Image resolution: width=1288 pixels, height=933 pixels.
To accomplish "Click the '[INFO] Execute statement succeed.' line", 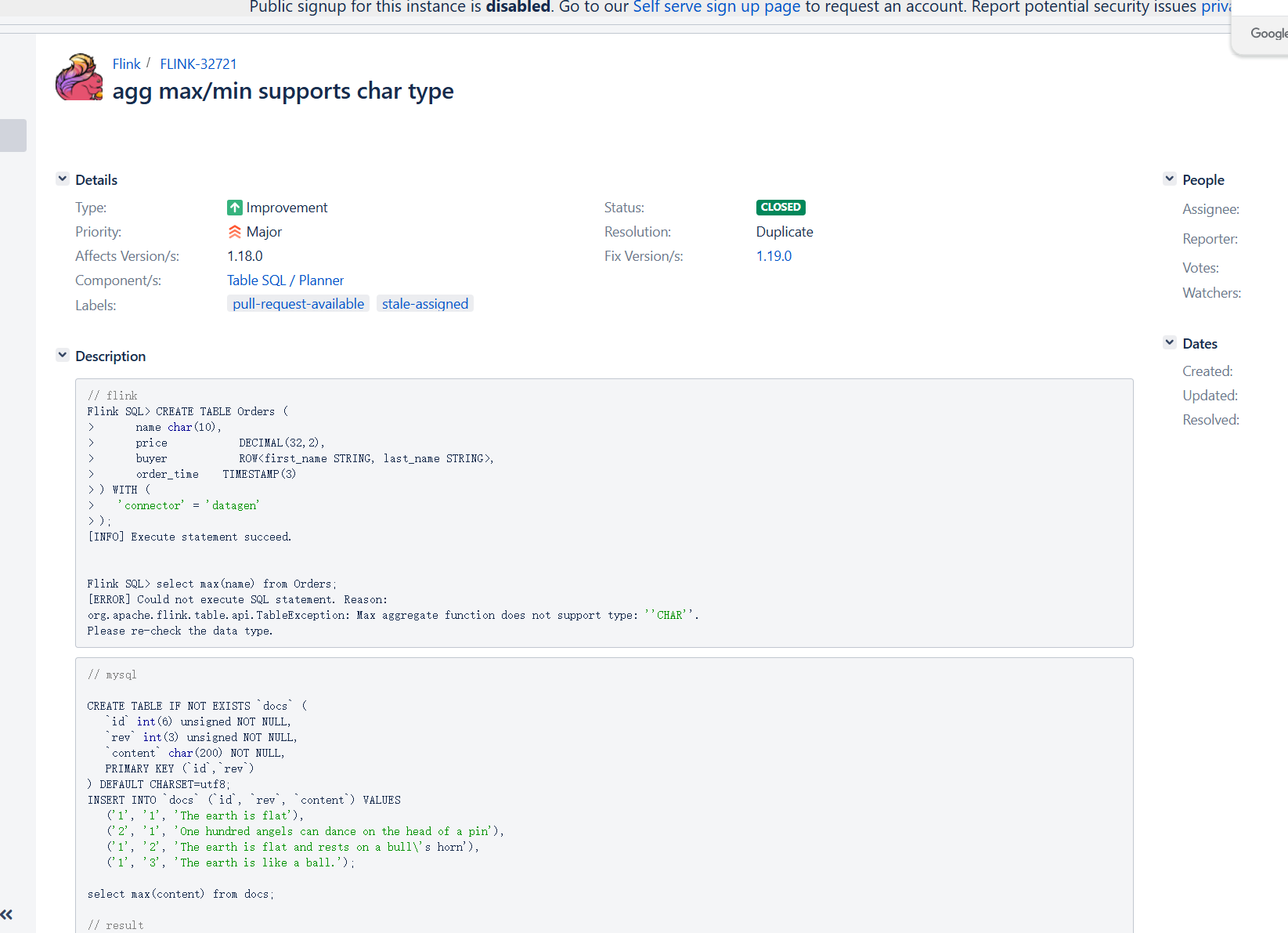I will point(189,537).
